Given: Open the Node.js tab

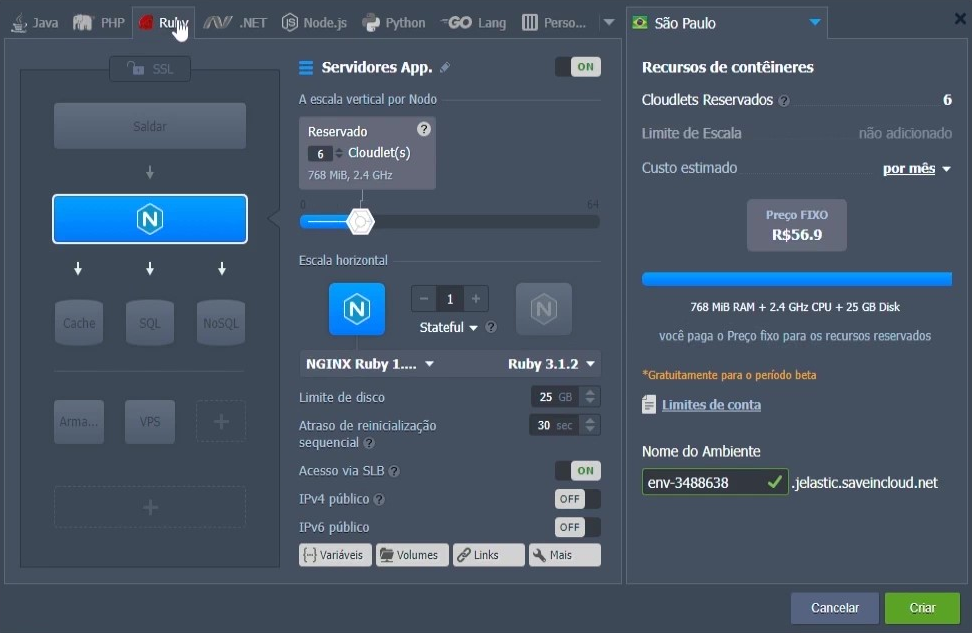Looking at the screenshot, I should (x=314, y=23).
